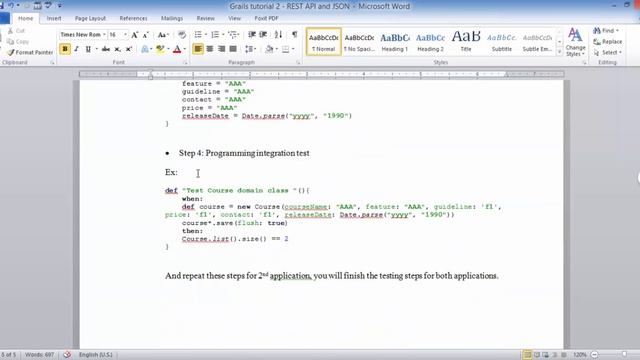
Task: Click the Borders icon
Action: (286, 49)
